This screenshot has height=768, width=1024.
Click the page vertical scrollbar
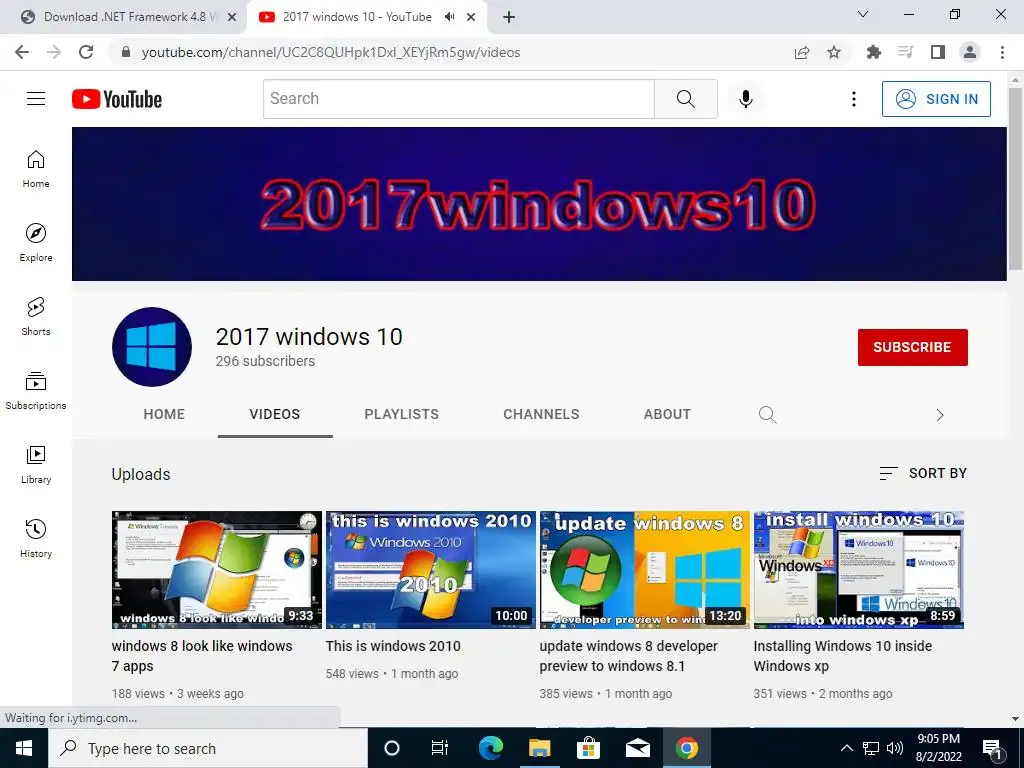click(1015, 178)
